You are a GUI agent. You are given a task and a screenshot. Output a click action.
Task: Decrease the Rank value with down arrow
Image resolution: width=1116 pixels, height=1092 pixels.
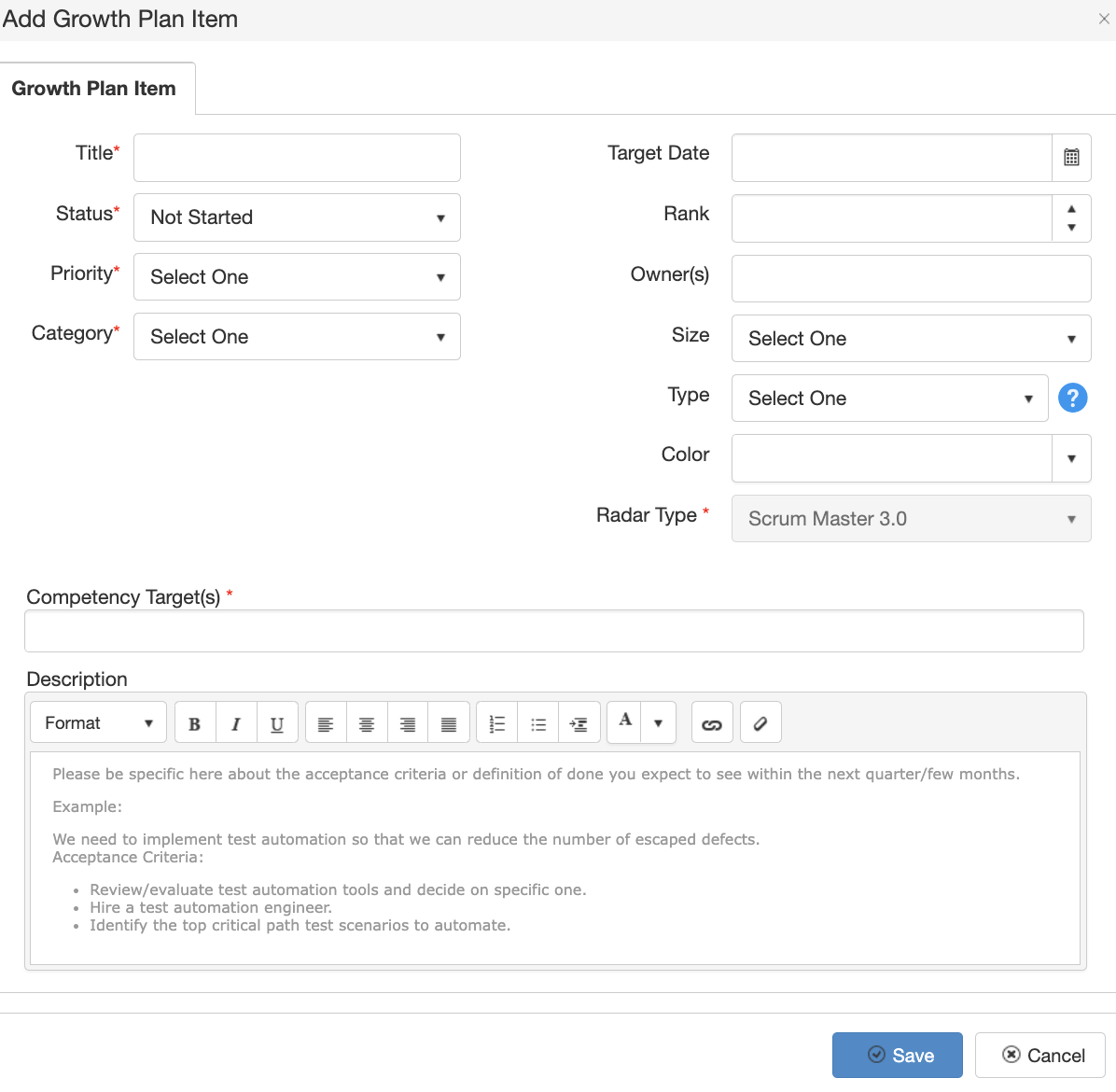1071,228
